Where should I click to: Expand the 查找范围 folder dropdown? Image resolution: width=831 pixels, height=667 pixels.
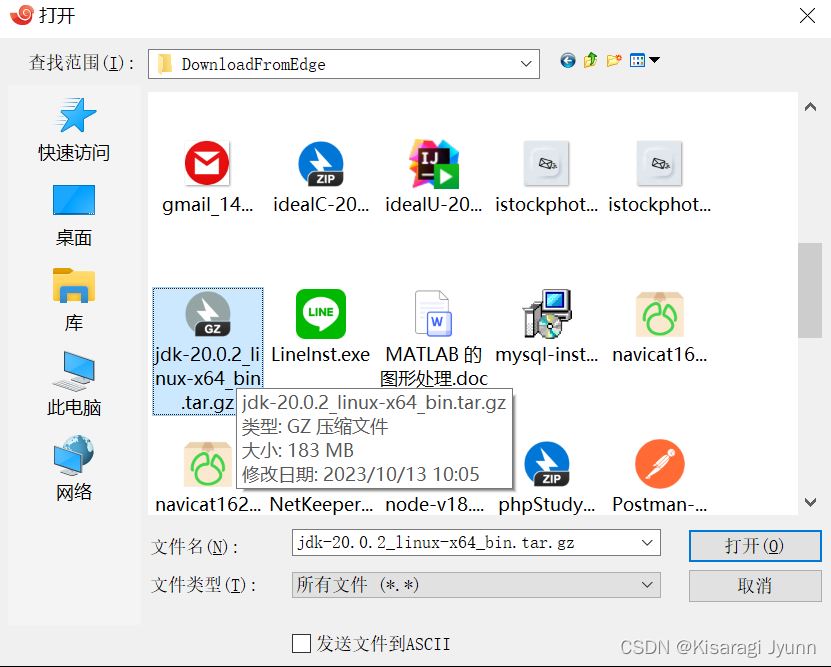(526, 64)
